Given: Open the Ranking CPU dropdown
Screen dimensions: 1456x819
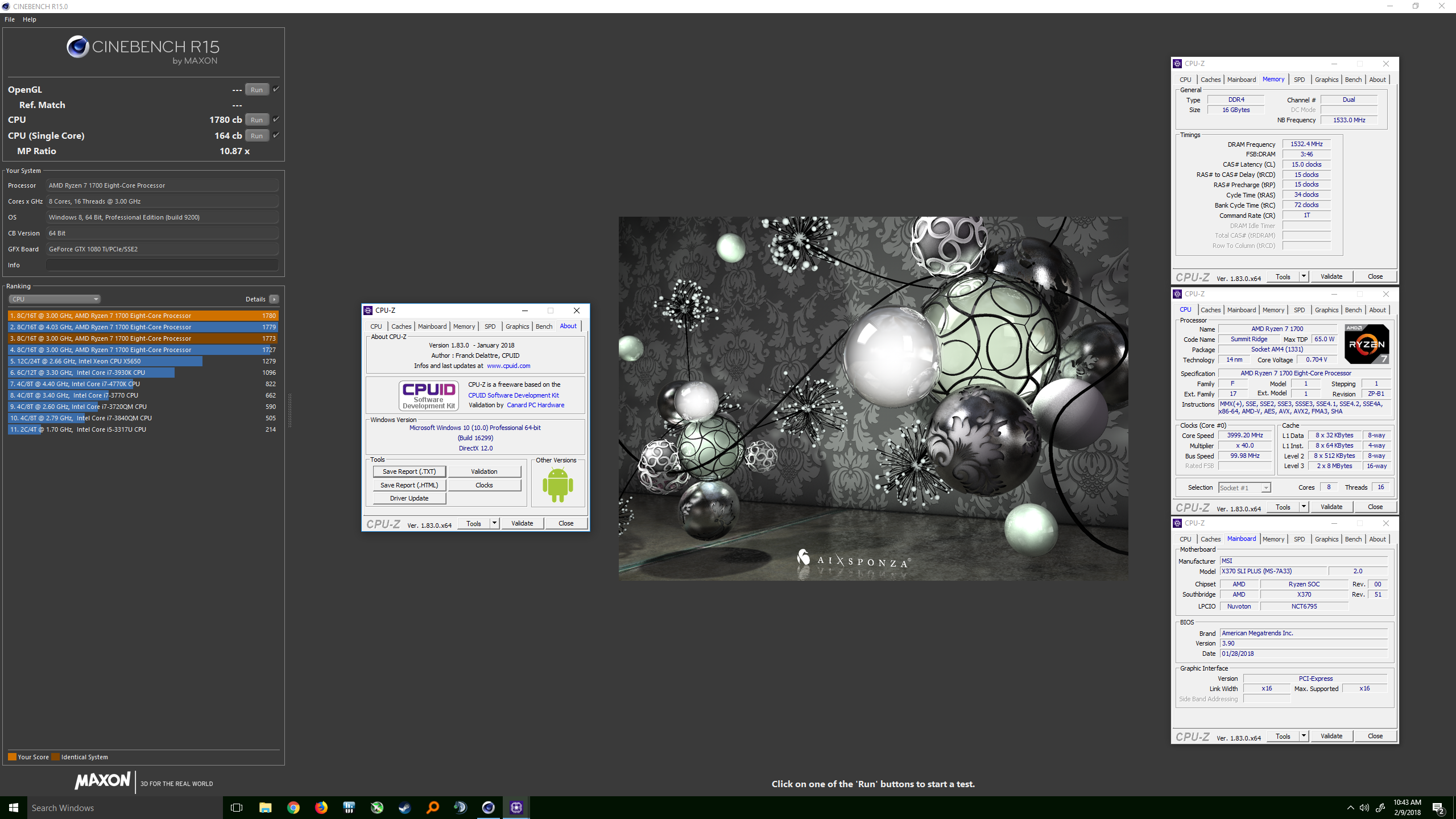Looking at the screenshot, I should point(55,299).
